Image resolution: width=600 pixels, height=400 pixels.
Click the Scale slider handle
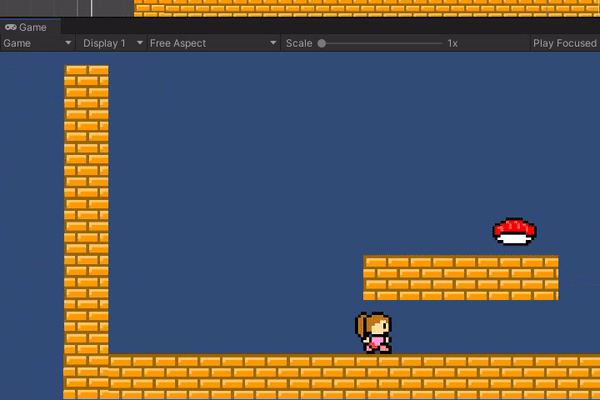322,44
